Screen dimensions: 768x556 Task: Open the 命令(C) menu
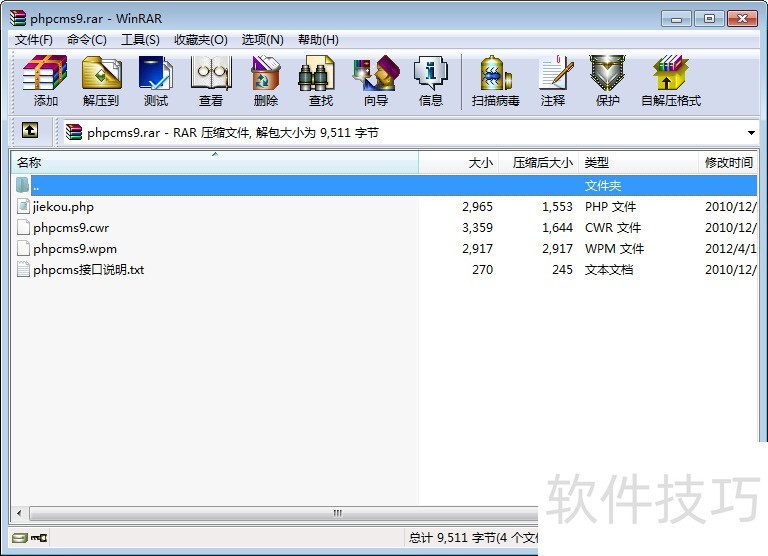pos(87,40)
